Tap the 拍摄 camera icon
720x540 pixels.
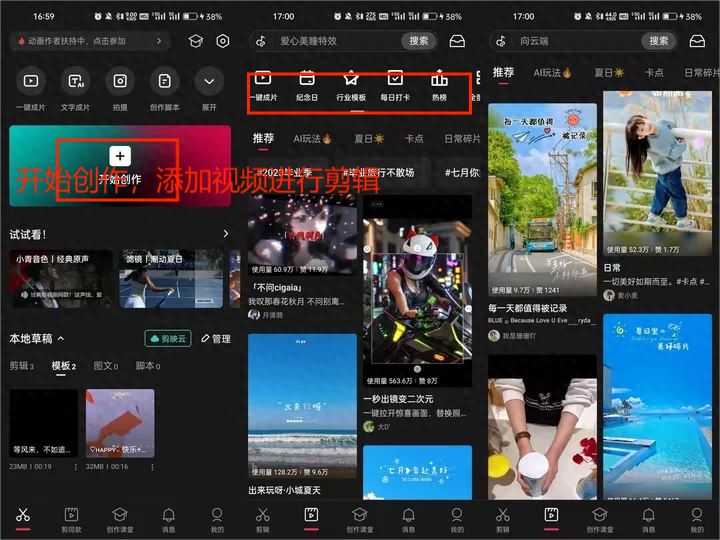(120, 82)
